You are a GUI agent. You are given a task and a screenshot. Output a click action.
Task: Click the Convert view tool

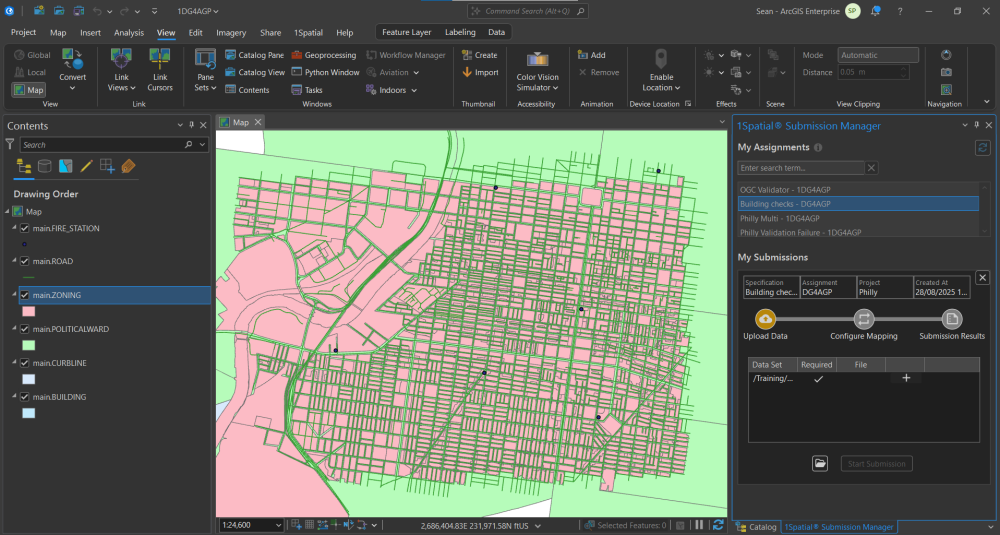click(x=73, y=70)
